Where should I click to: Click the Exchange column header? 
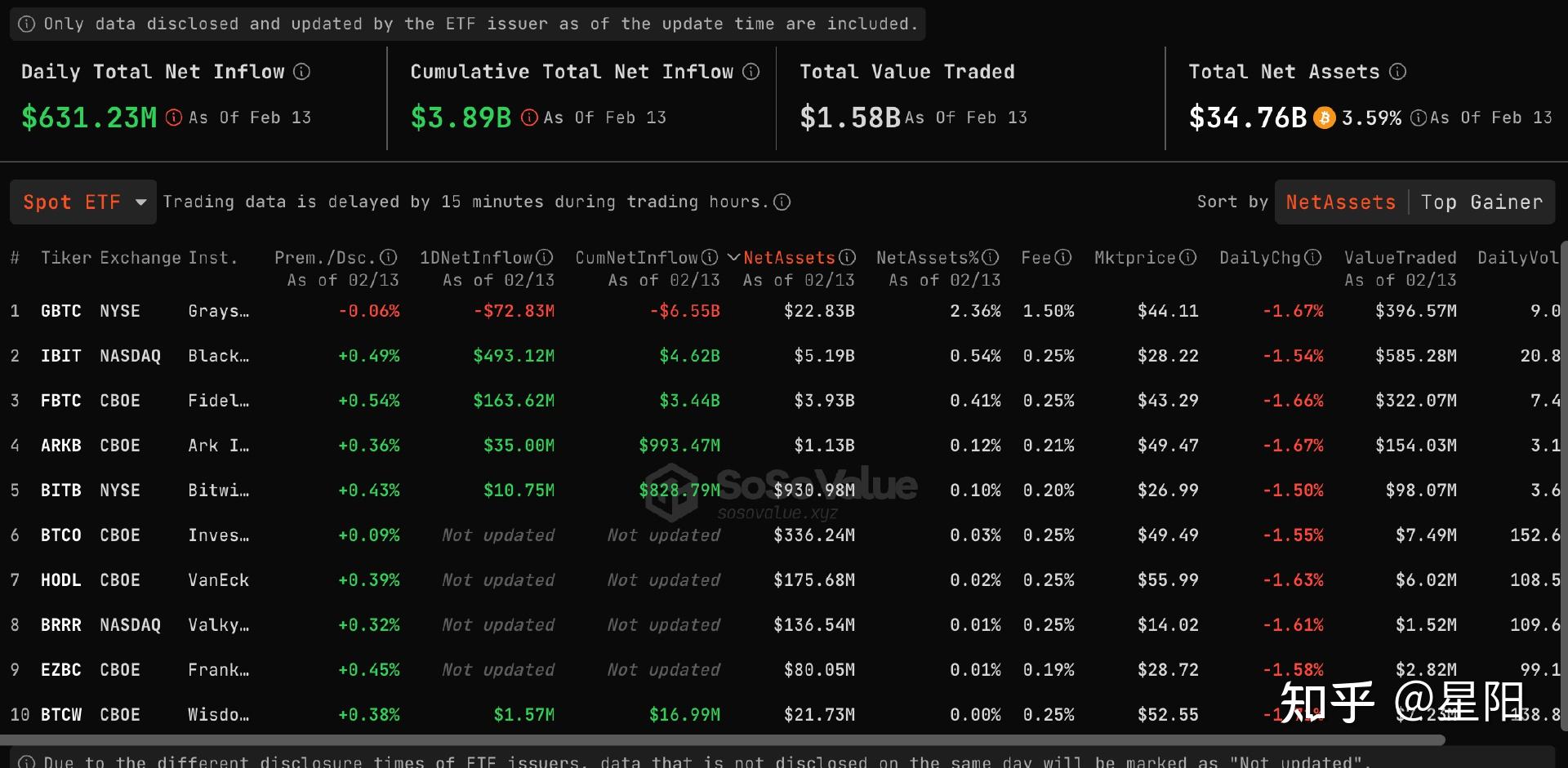point(140,258)
